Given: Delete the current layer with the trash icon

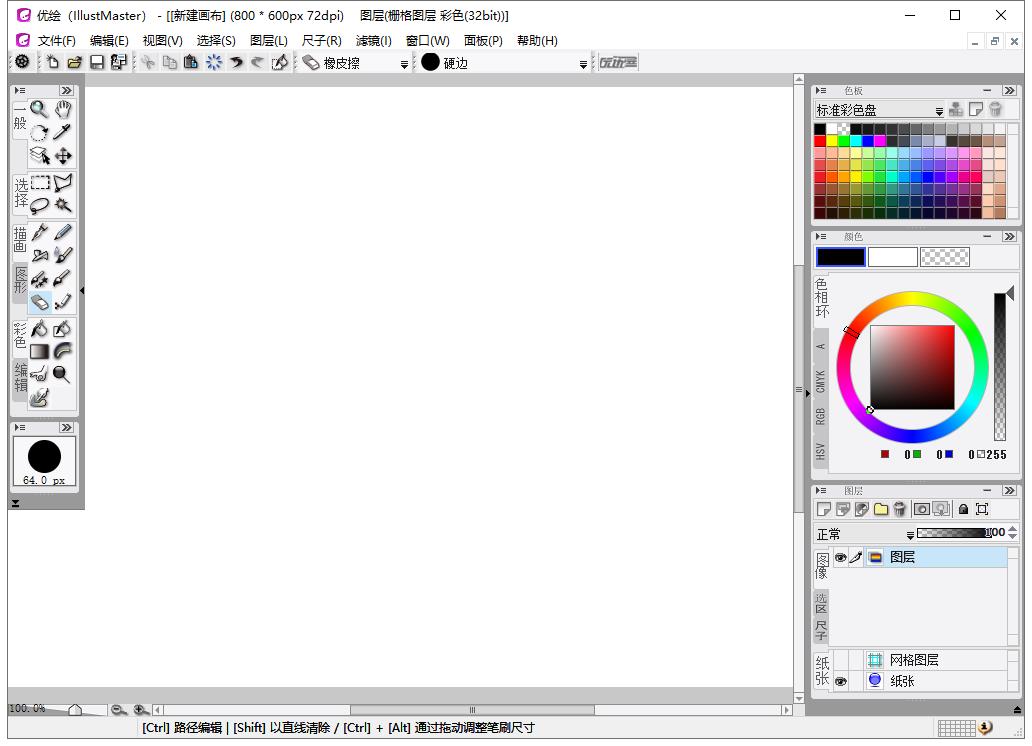Looking at the screenshot, I should pos(899,509).
